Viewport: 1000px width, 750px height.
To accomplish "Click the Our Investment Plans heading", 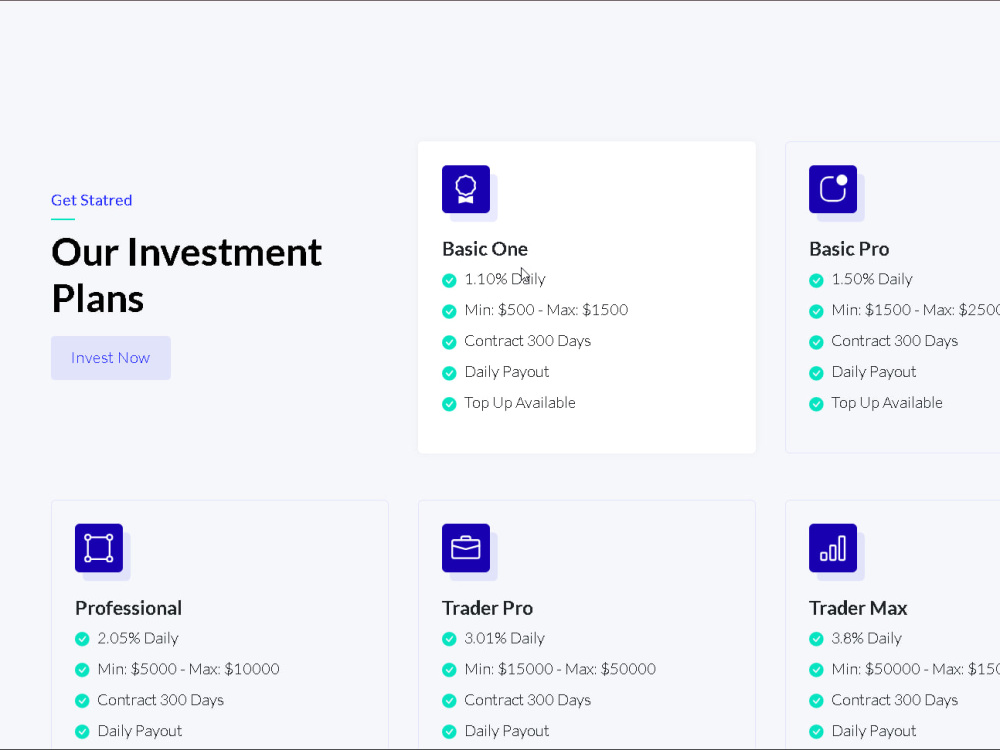I will click(186, 275).
